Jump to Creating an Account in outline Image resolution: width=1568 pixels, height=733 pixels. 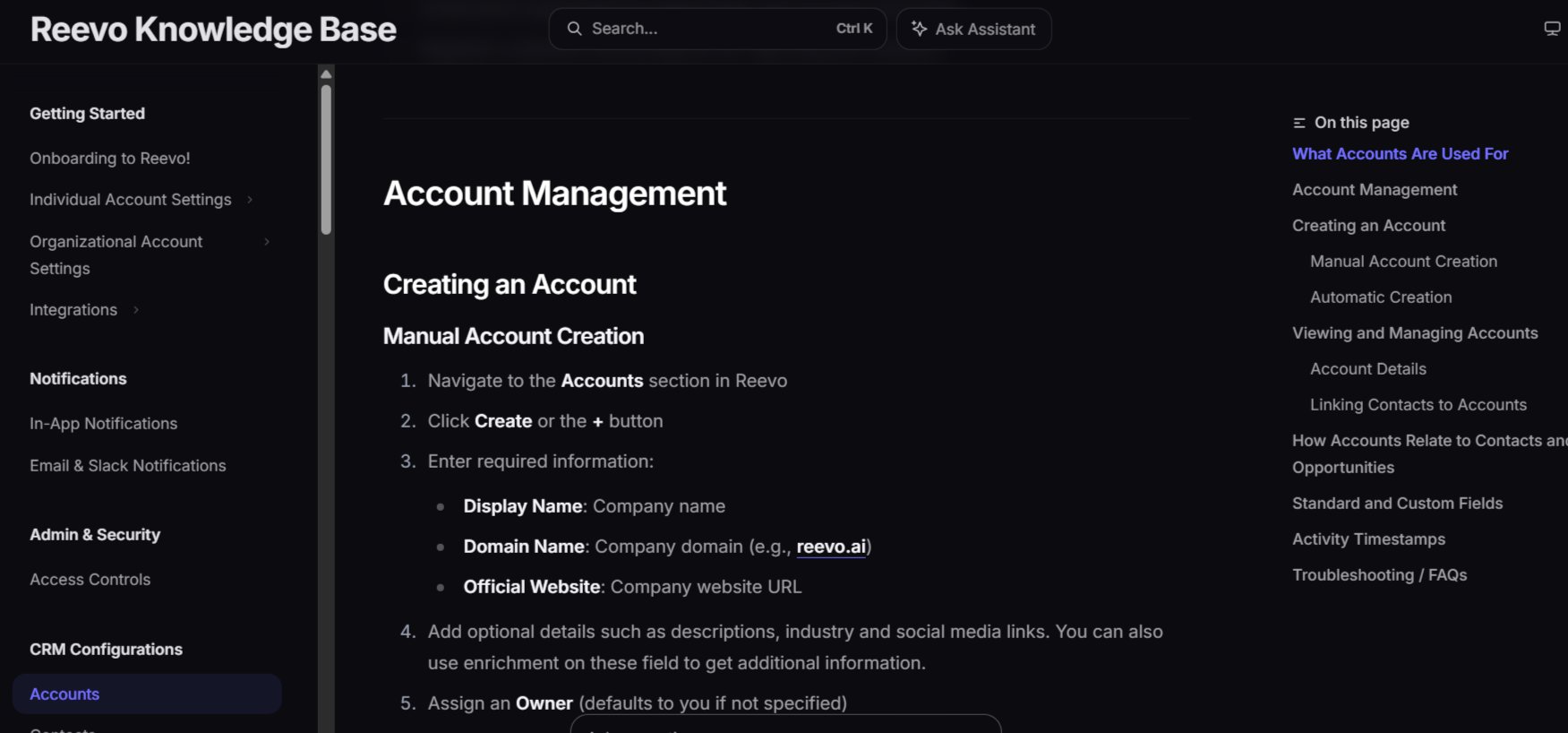tap(1369, 226)
